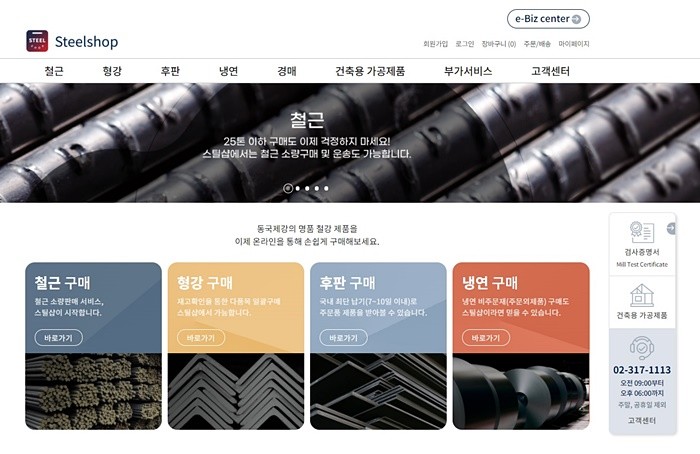Open the 건축용 가공제품 navigation menu
This screenshot has width=700, height=454.
point(370,71)
